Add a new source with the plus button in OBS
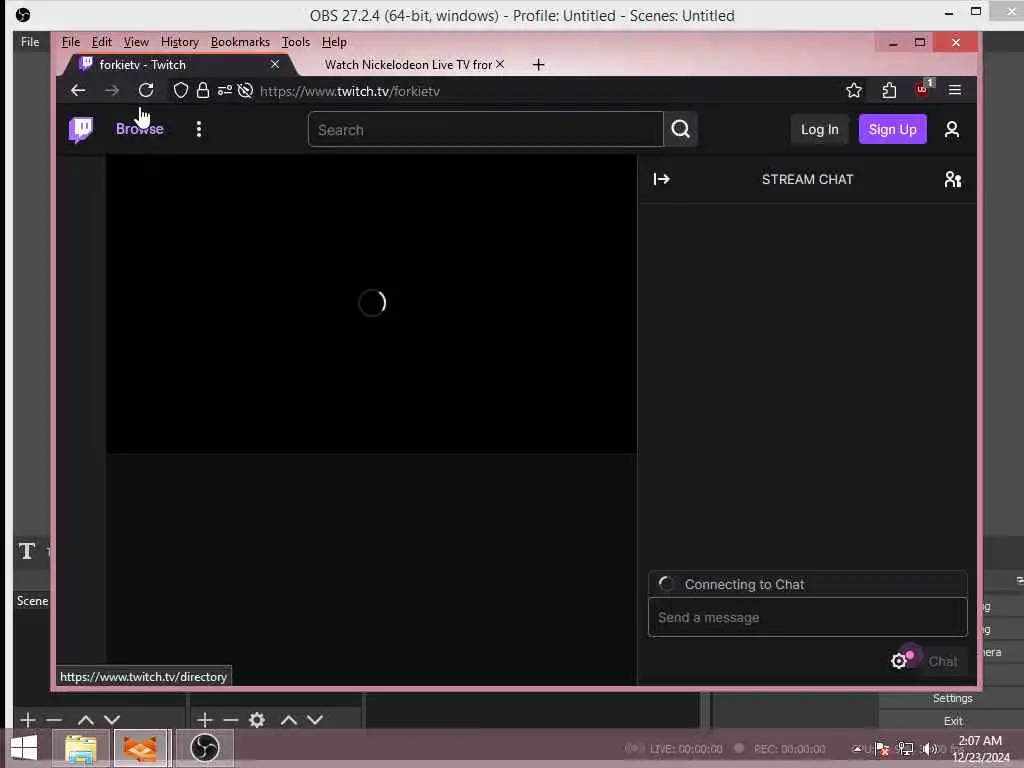Image resolution: width=1024 pixels, height=768 pixels. pyautogui.click(x=204, y=720)
